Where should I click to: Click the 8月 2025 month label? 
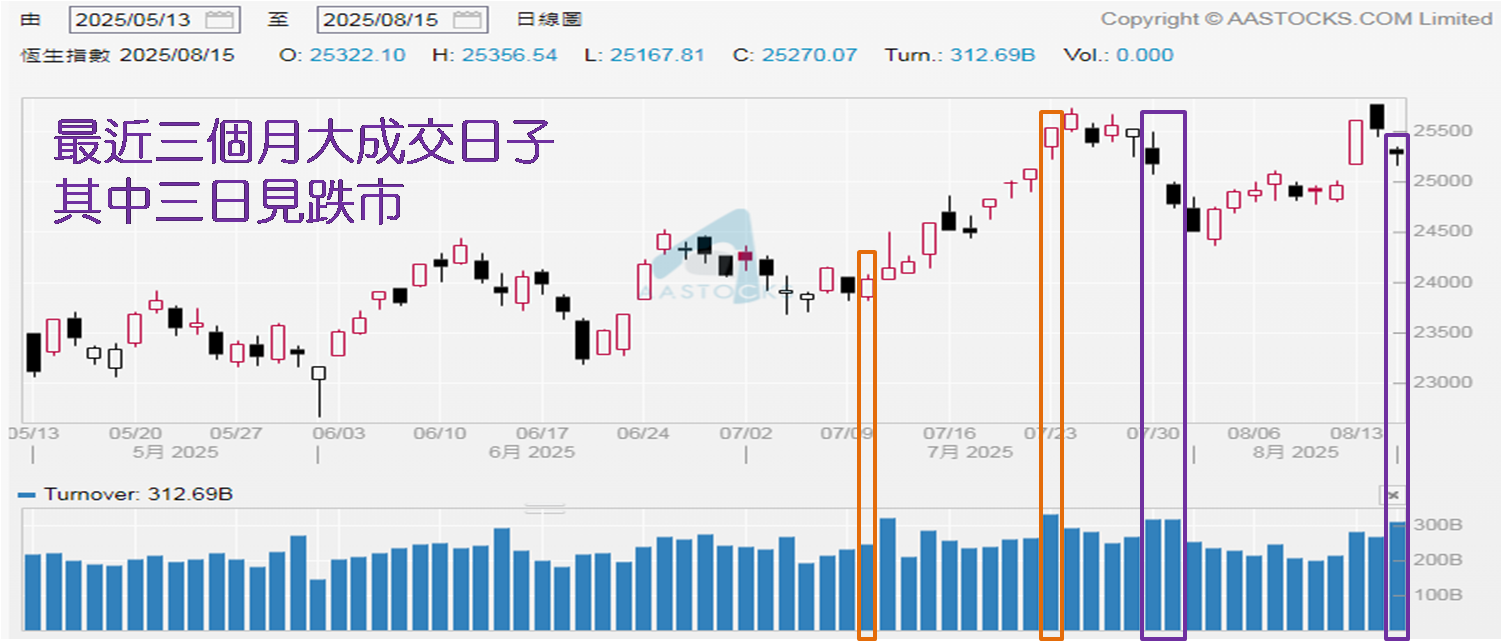[1295, 452]
